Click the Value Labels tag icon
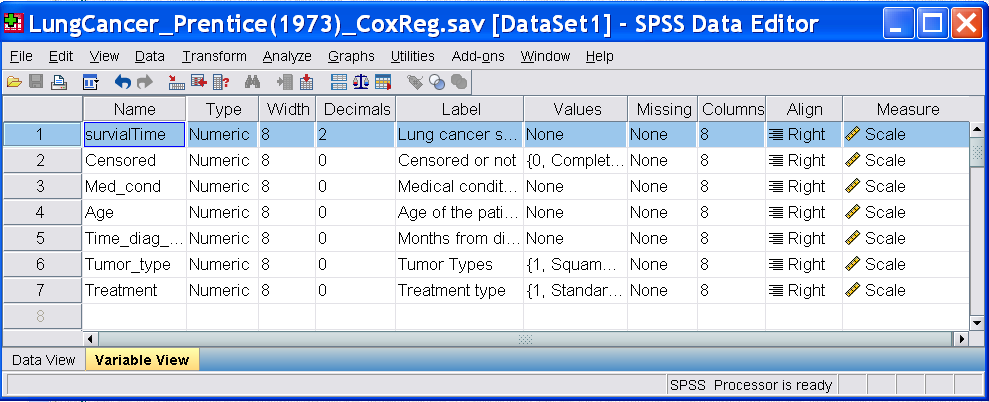The height and width of the screenshot is (402, 989). tap(414, 82)
